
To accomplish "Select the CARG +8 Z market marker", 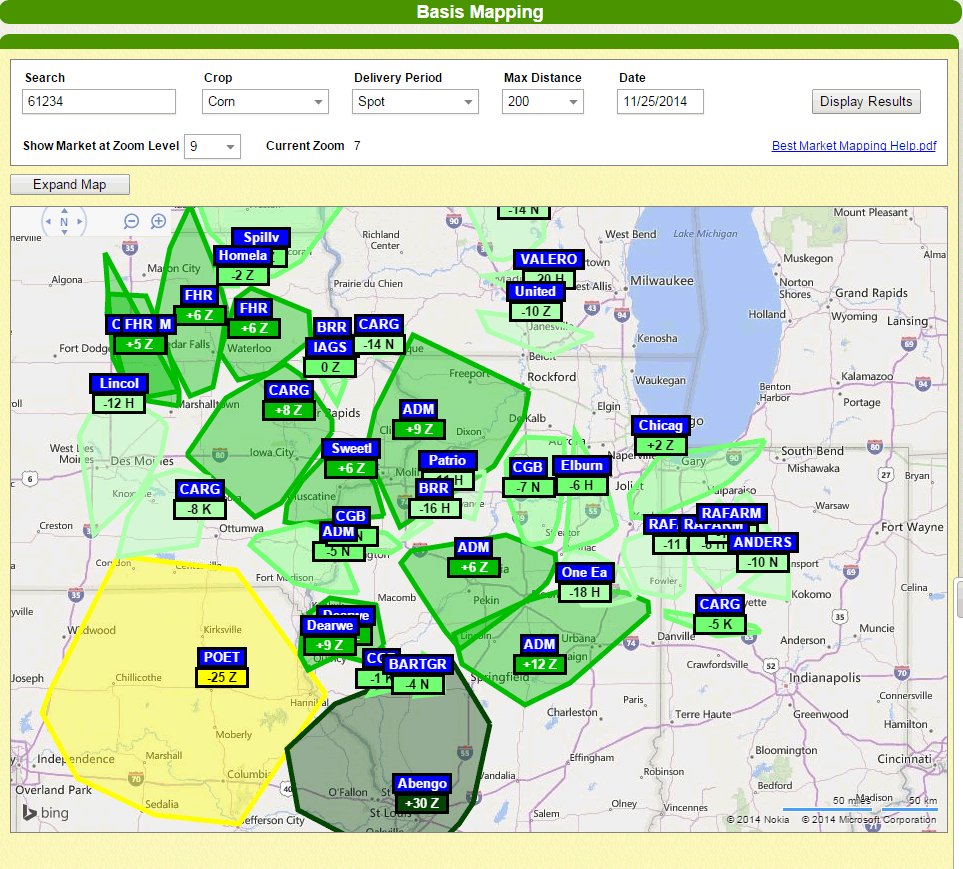I will 289,400.
